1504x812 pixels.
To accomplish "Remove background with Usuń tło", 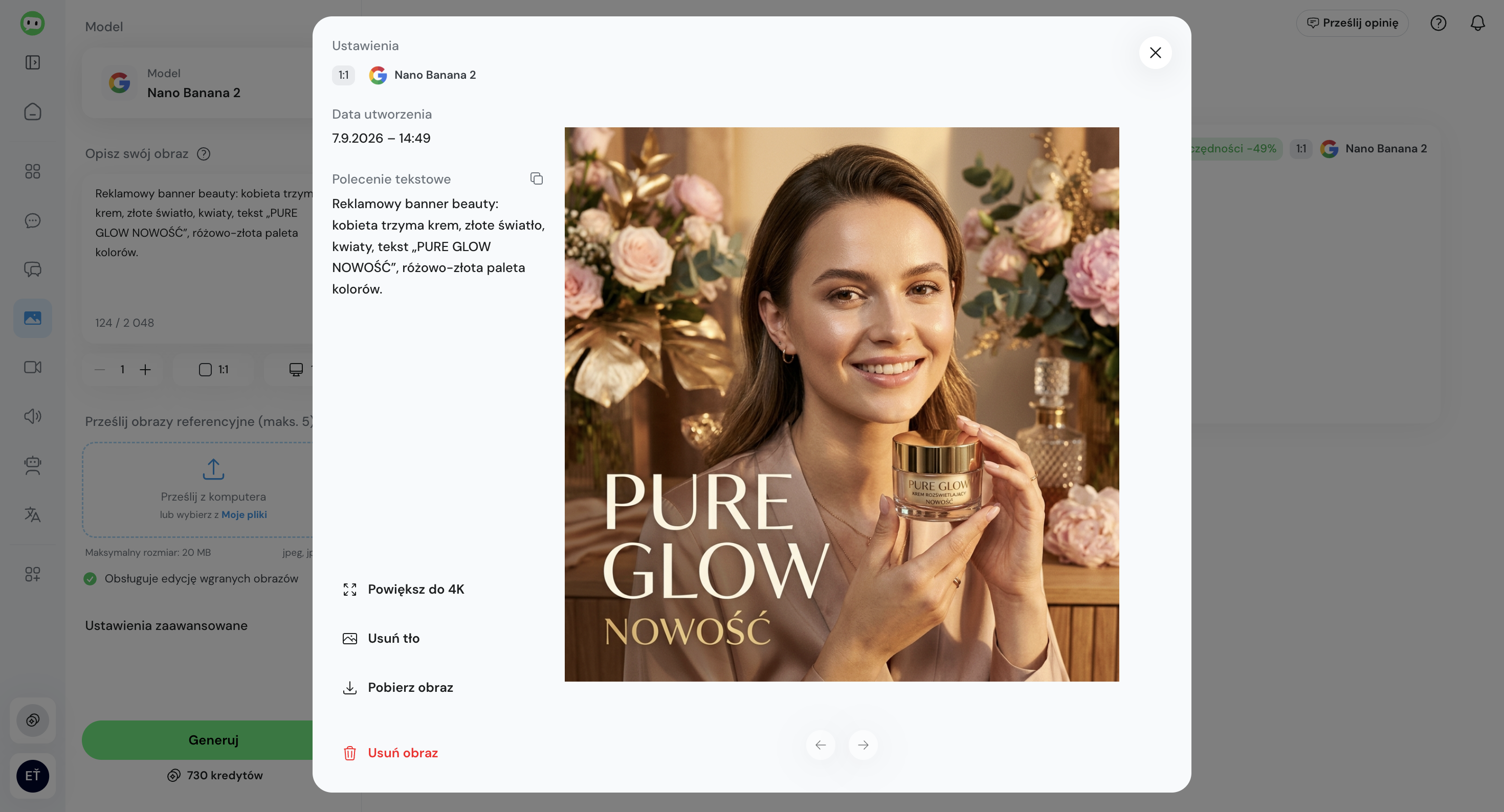I will click(381, 638).
